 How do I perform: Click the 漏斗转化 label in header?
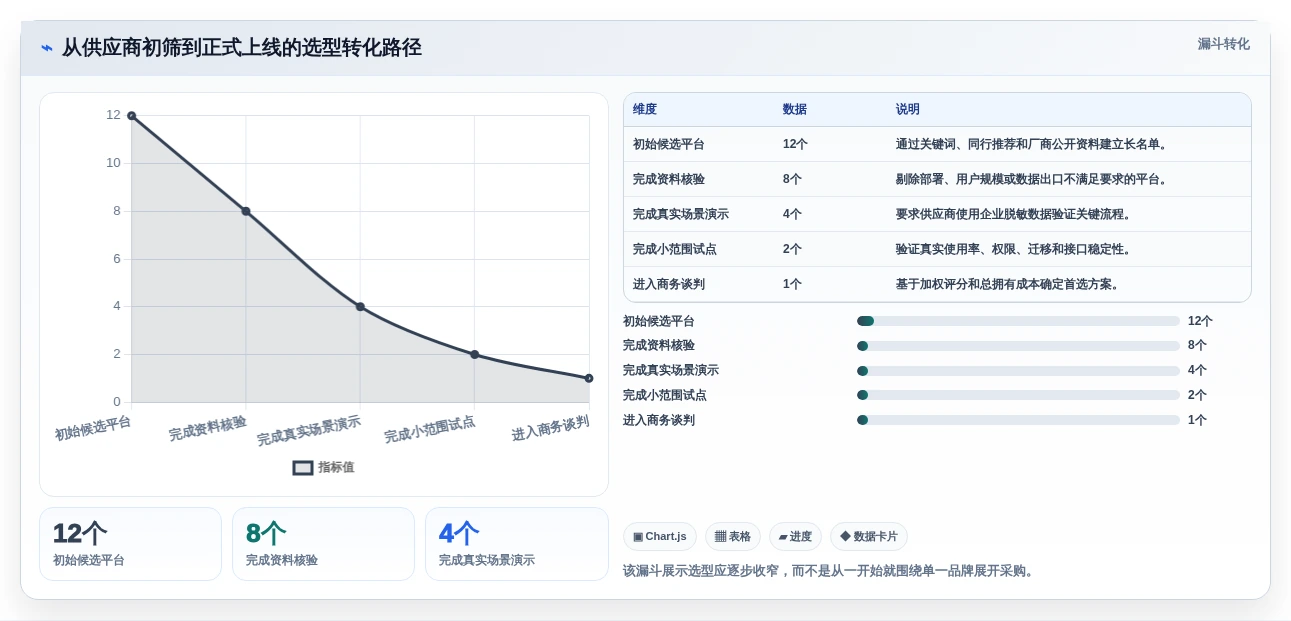tap(1224, 44)
